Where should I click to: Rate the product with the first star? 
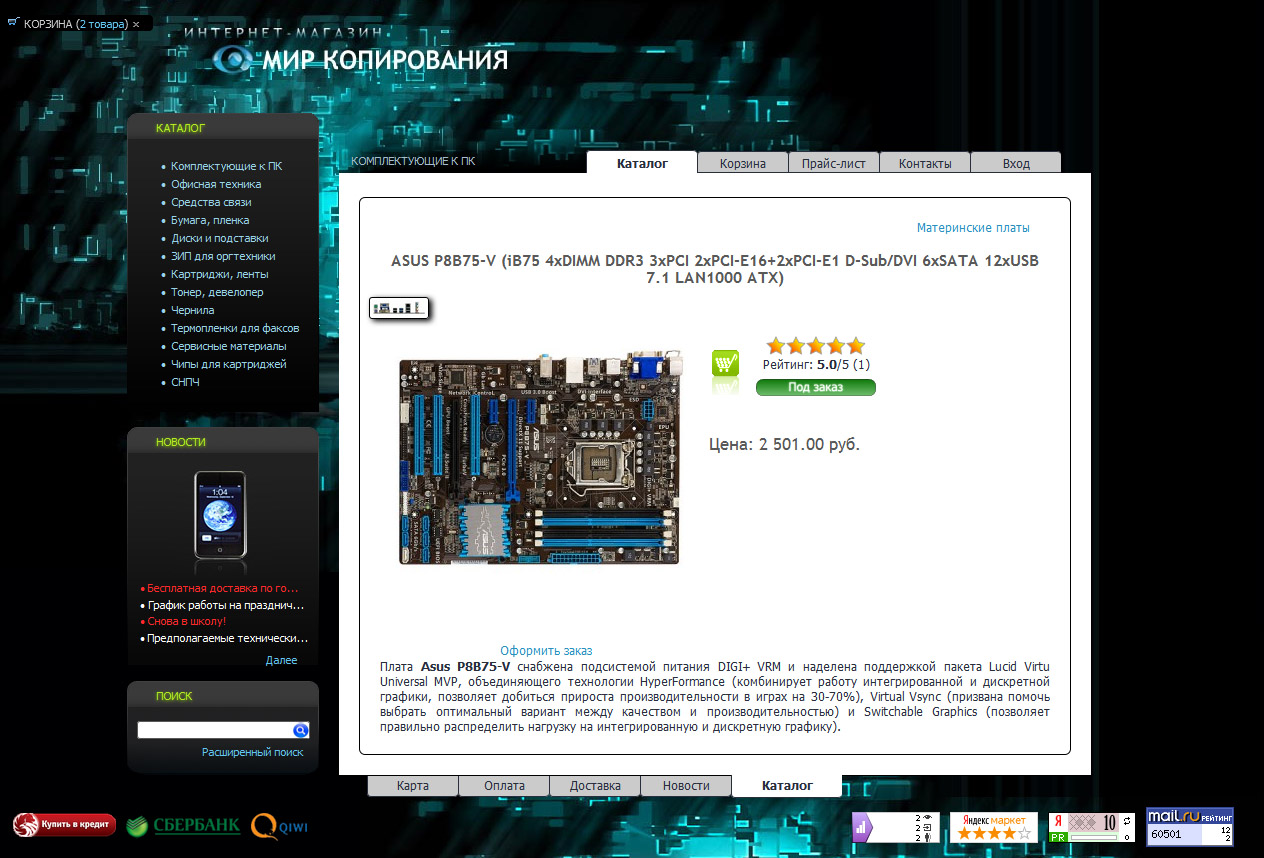(776, 346)
